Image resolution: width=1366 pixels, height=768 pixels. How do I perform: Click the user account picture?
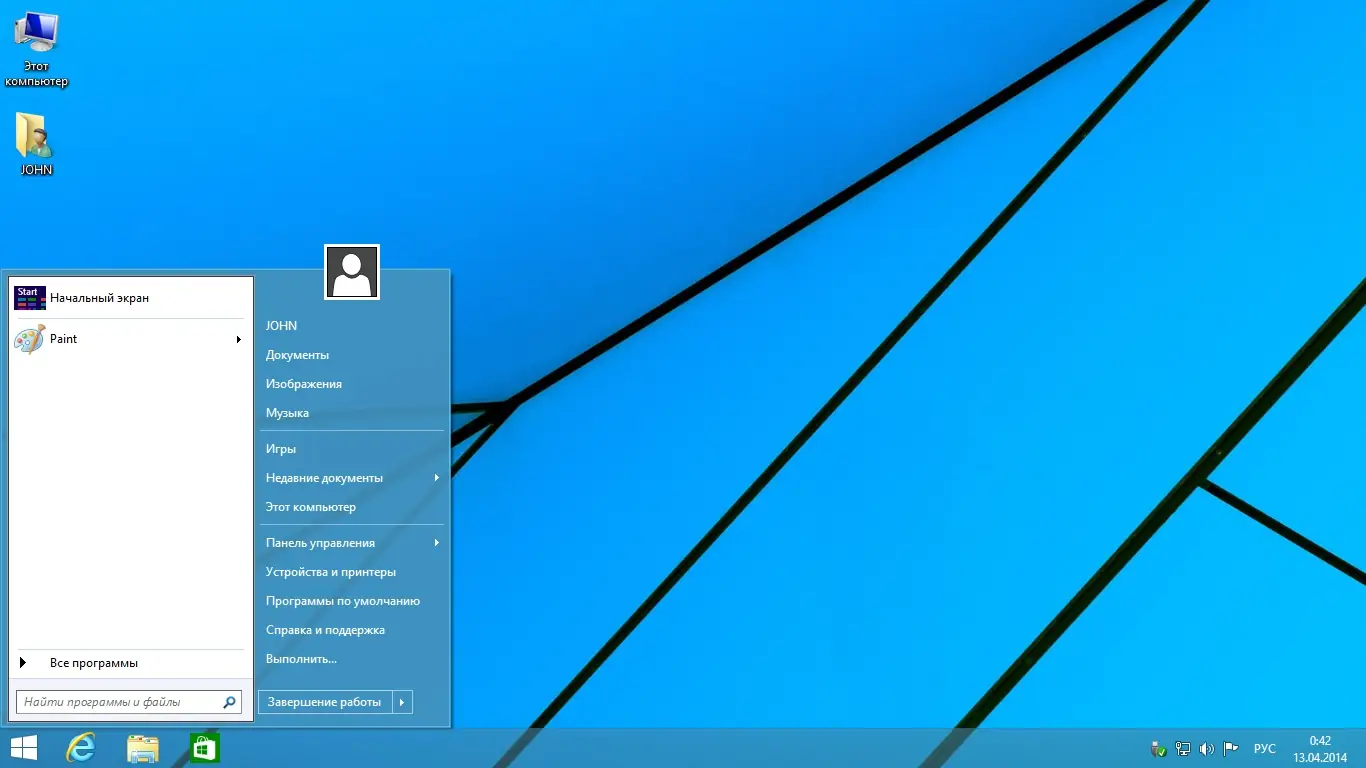point(352,272)
